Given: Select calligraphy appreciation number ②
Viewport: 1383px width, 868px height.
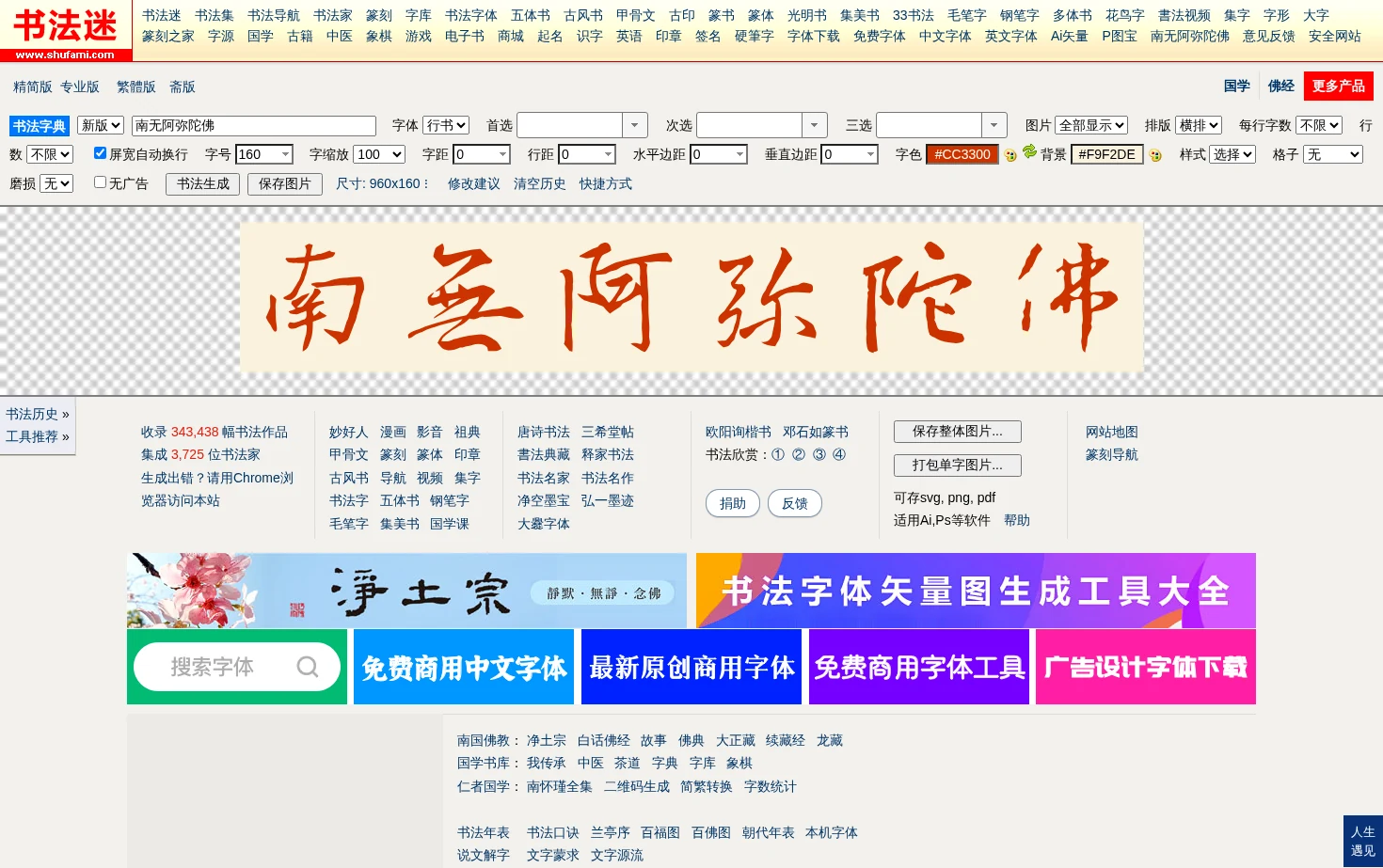Looking at the screenshot, I should pyautogui.click(x=799, y=454).
